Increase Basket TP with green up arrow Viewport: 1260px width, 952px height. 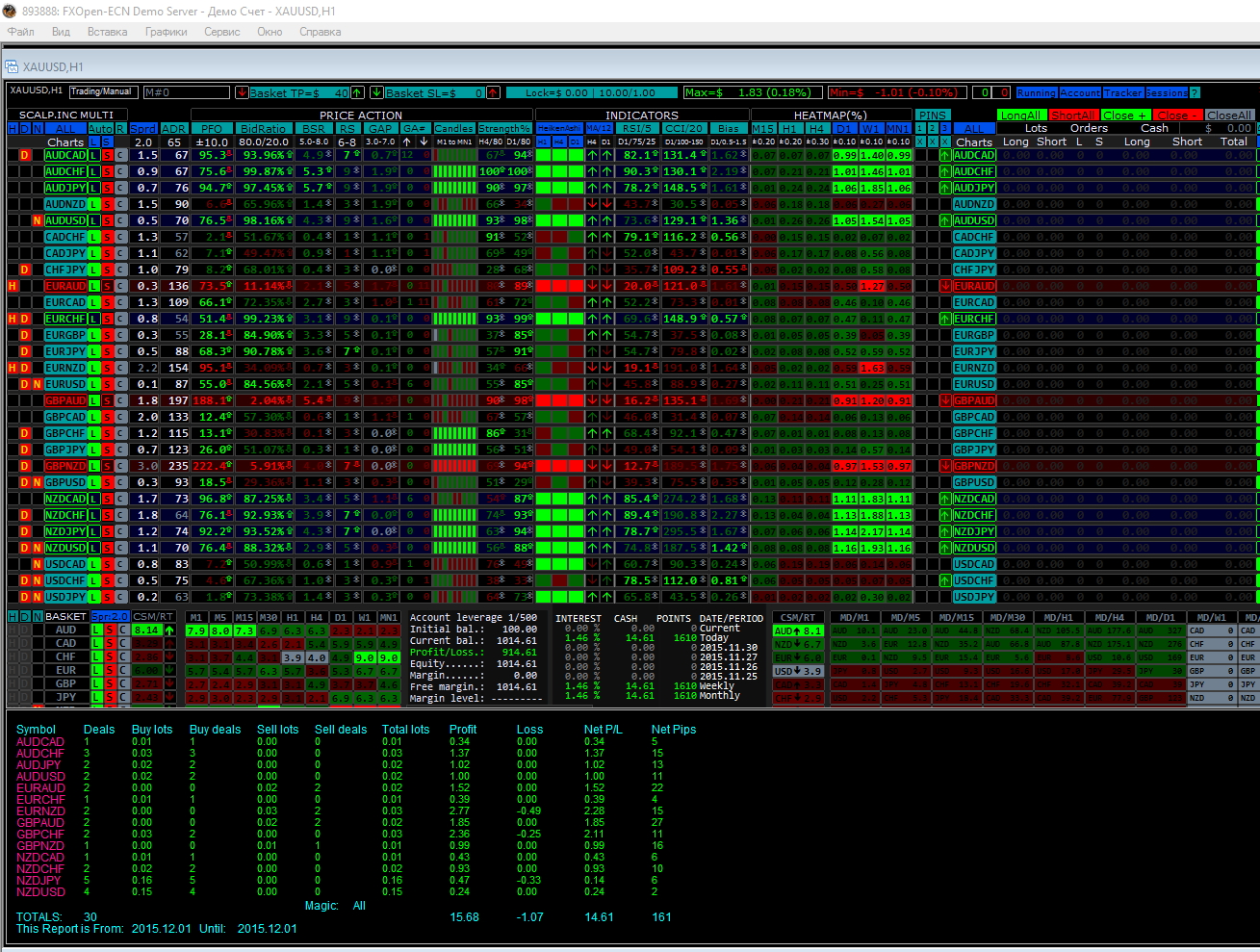click(357, 92)
